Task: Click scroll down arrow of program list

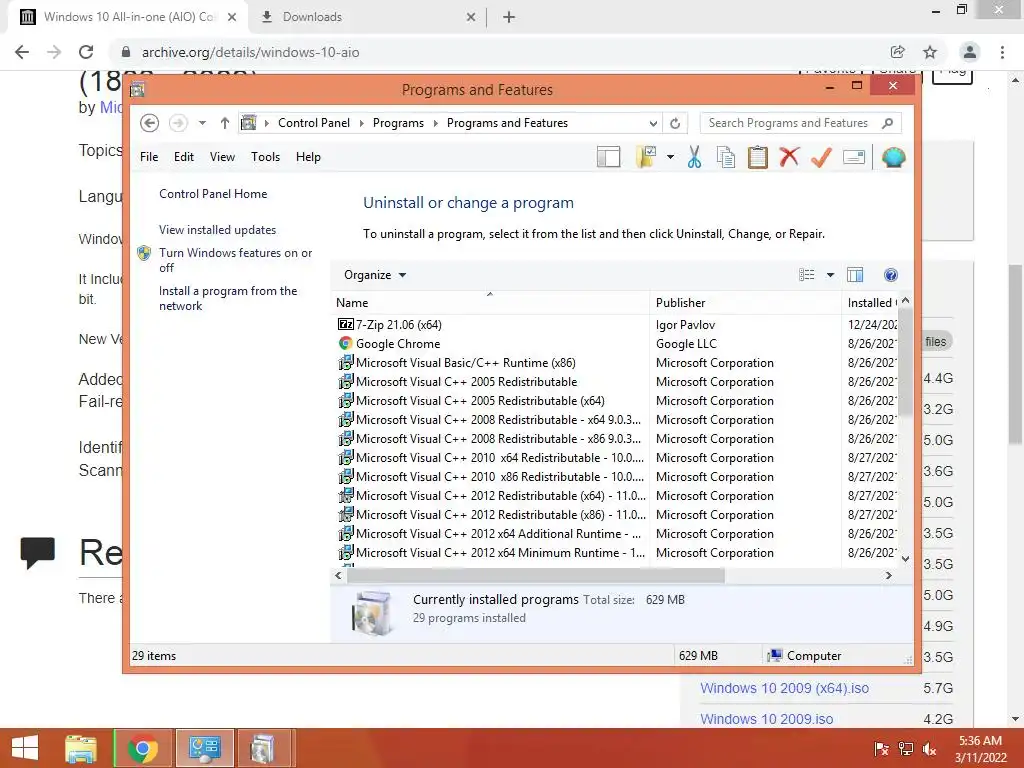Action: coord(905,558)
